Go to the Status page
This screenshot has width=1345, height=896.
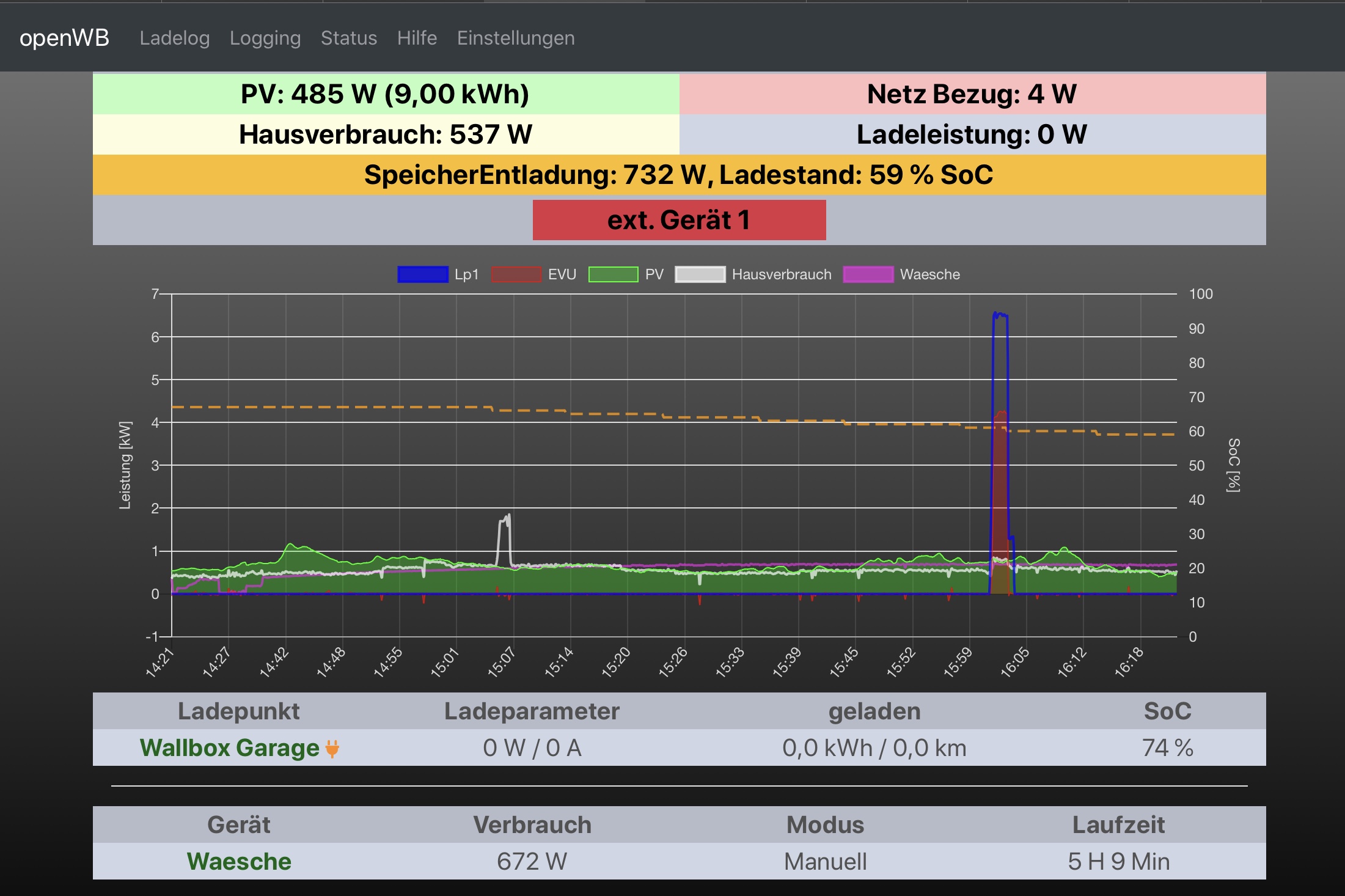click(348, 38)
